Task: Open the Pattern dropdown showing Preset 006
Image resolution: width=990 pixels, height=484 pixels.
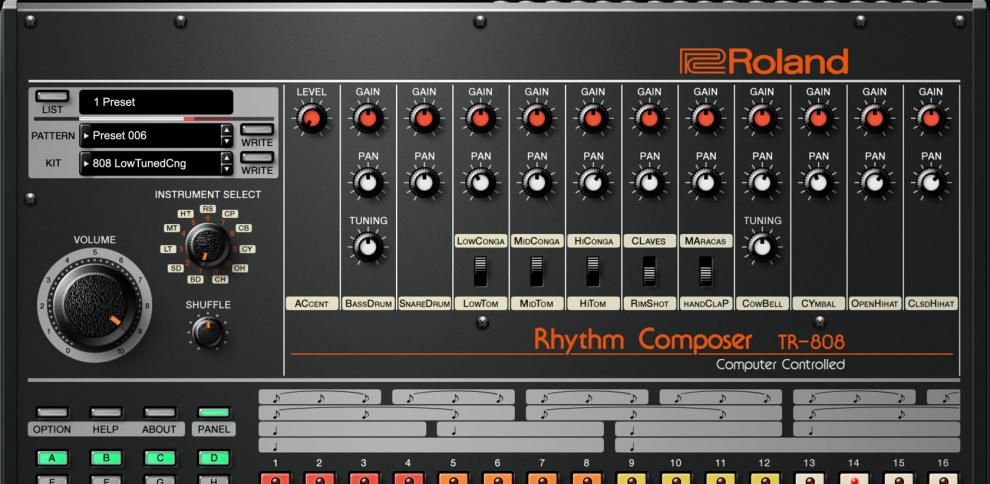Action: pos(150,135)
